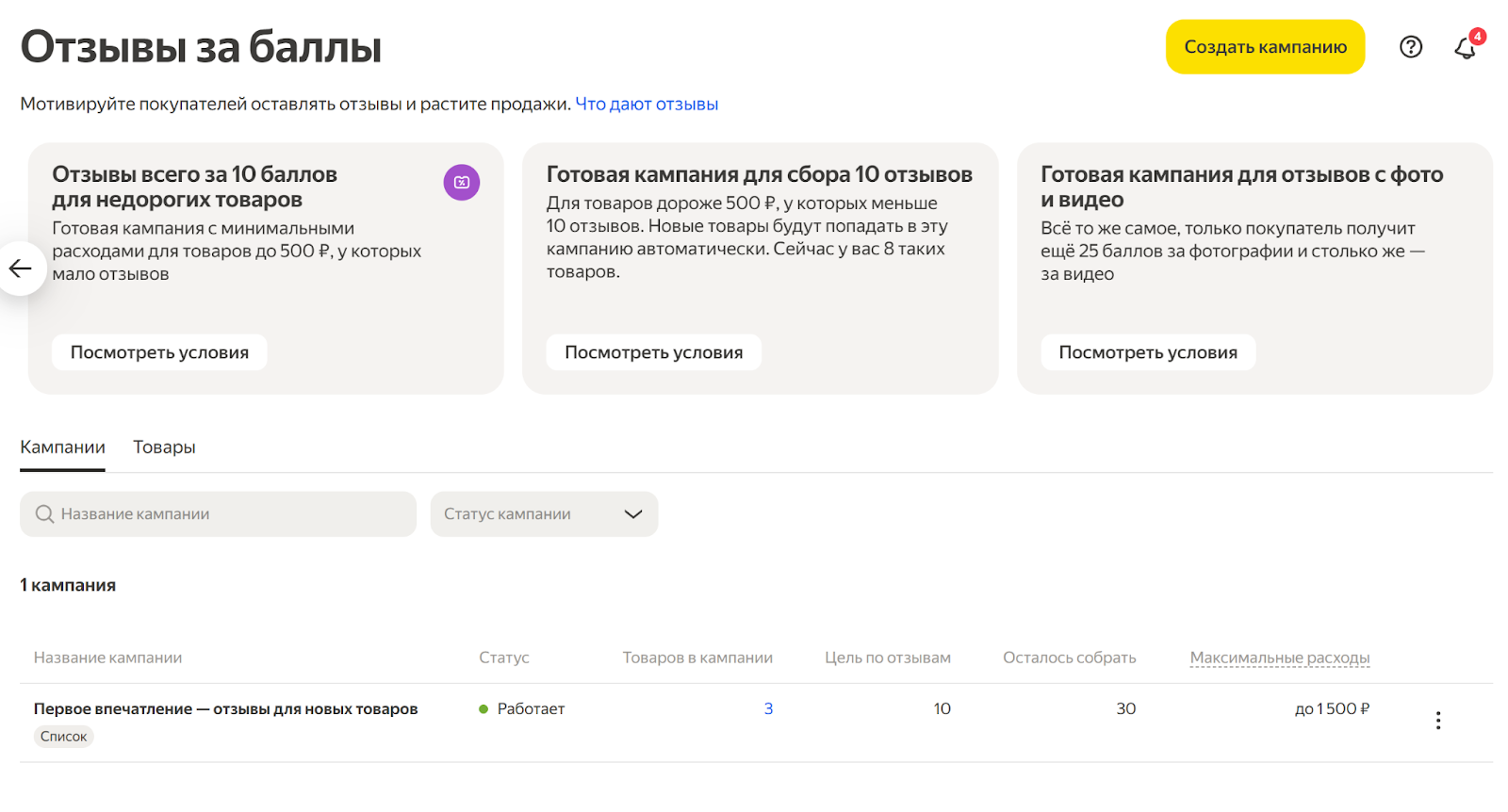Click the search magnifier icon

[x=44, y=514]
